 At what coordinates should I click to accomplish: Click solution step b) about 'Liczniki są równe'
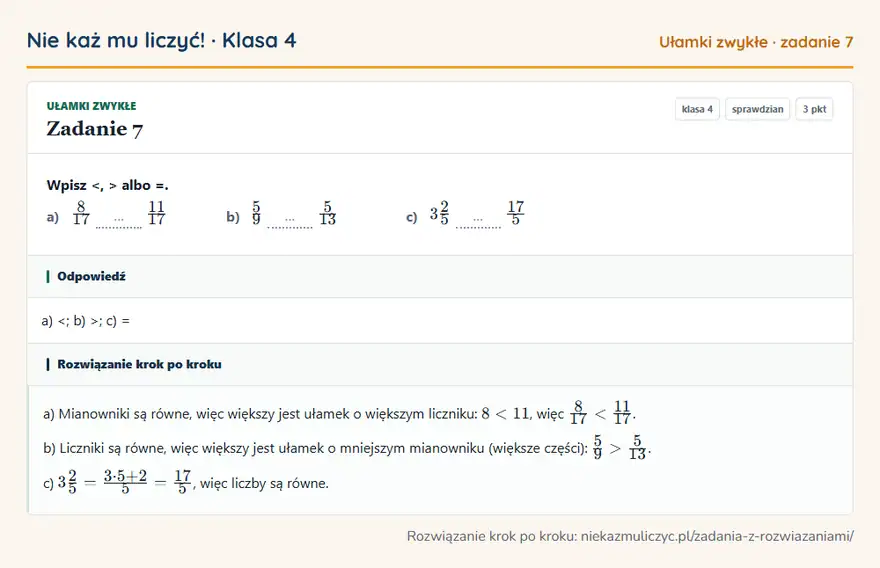click(x=347, y=448)
